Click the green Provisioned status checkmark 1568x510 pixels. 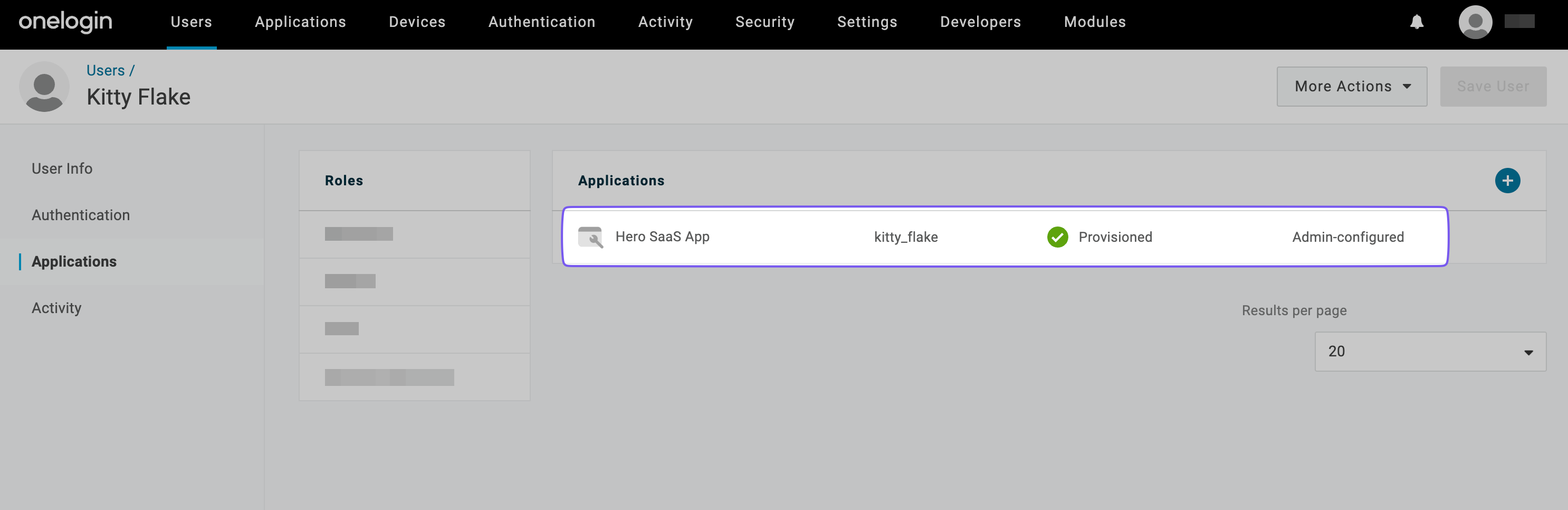(1057, 237)
